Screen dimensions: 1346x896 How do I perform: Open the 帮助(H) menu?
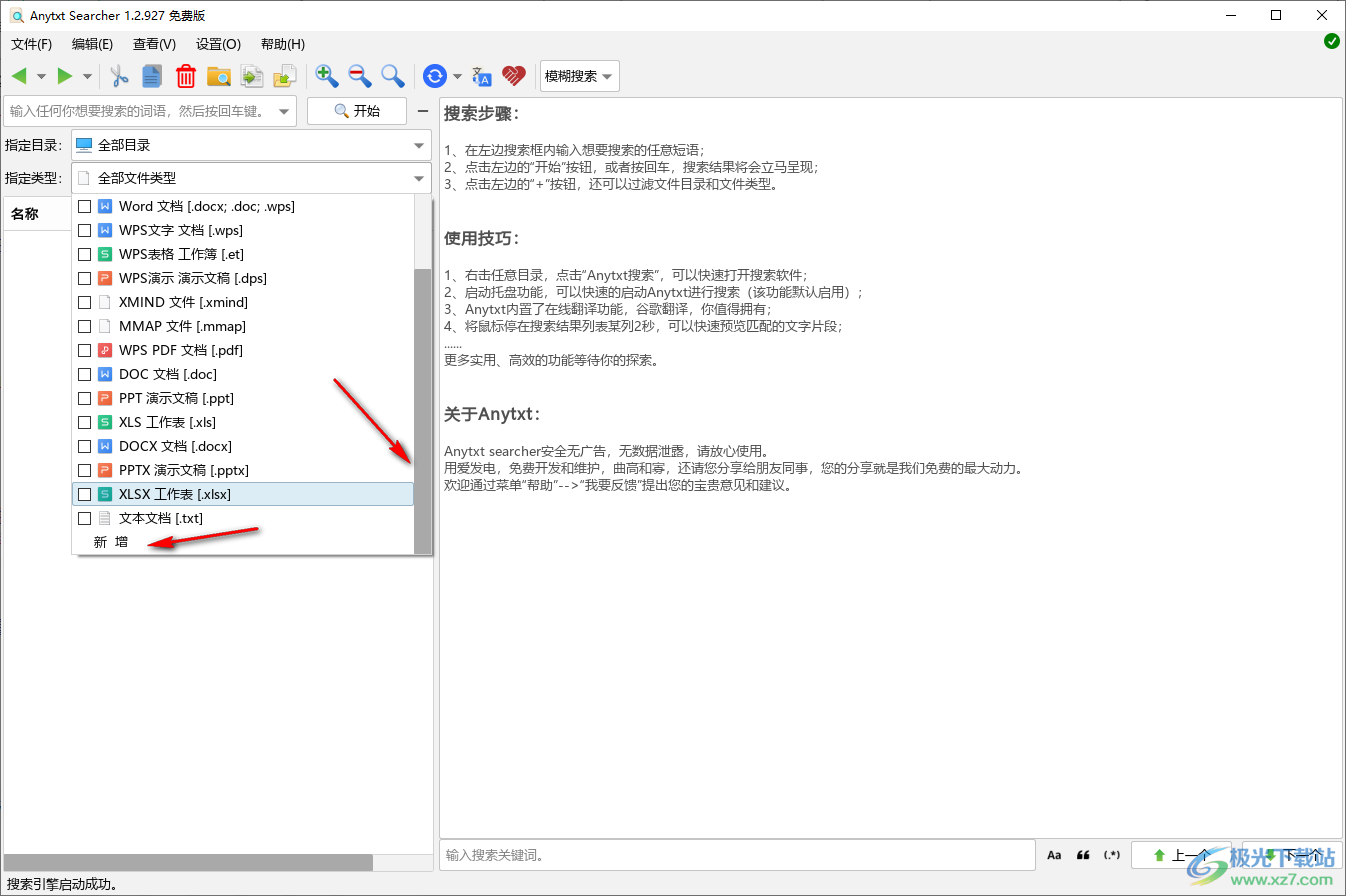283,44
